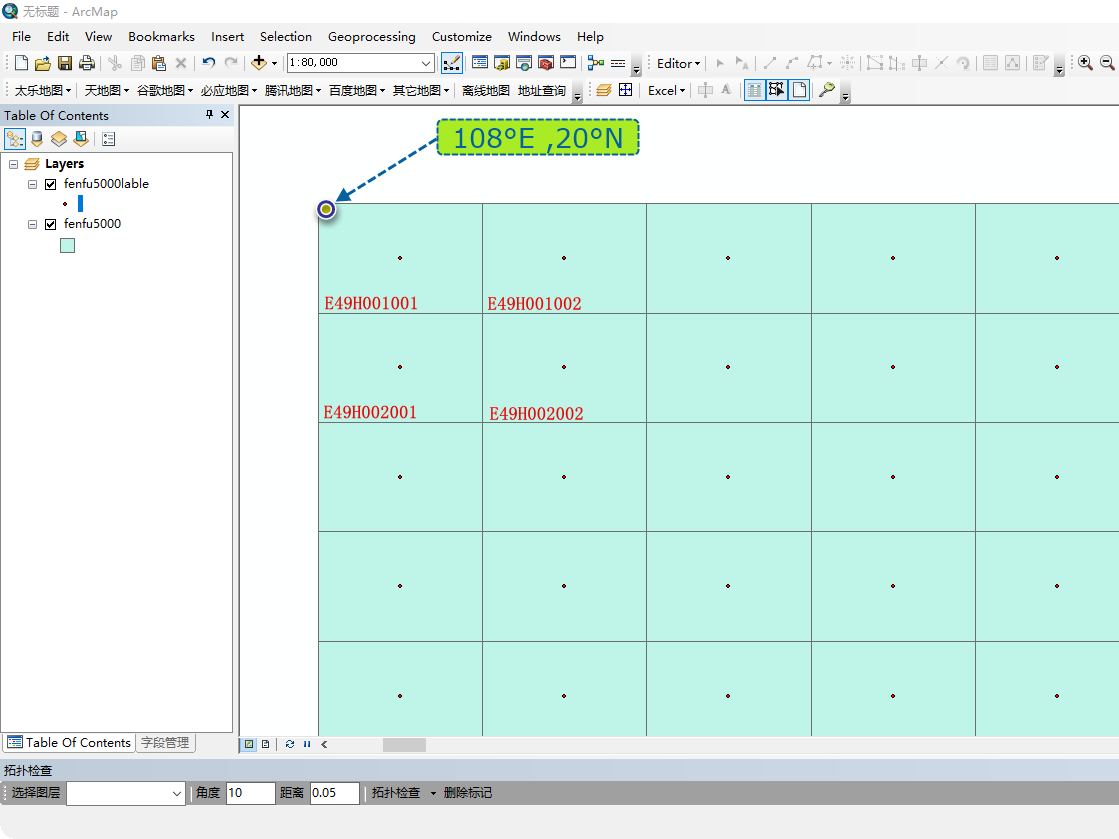
Task: Open the 天地图 dropdown
Action: point(107,91)
